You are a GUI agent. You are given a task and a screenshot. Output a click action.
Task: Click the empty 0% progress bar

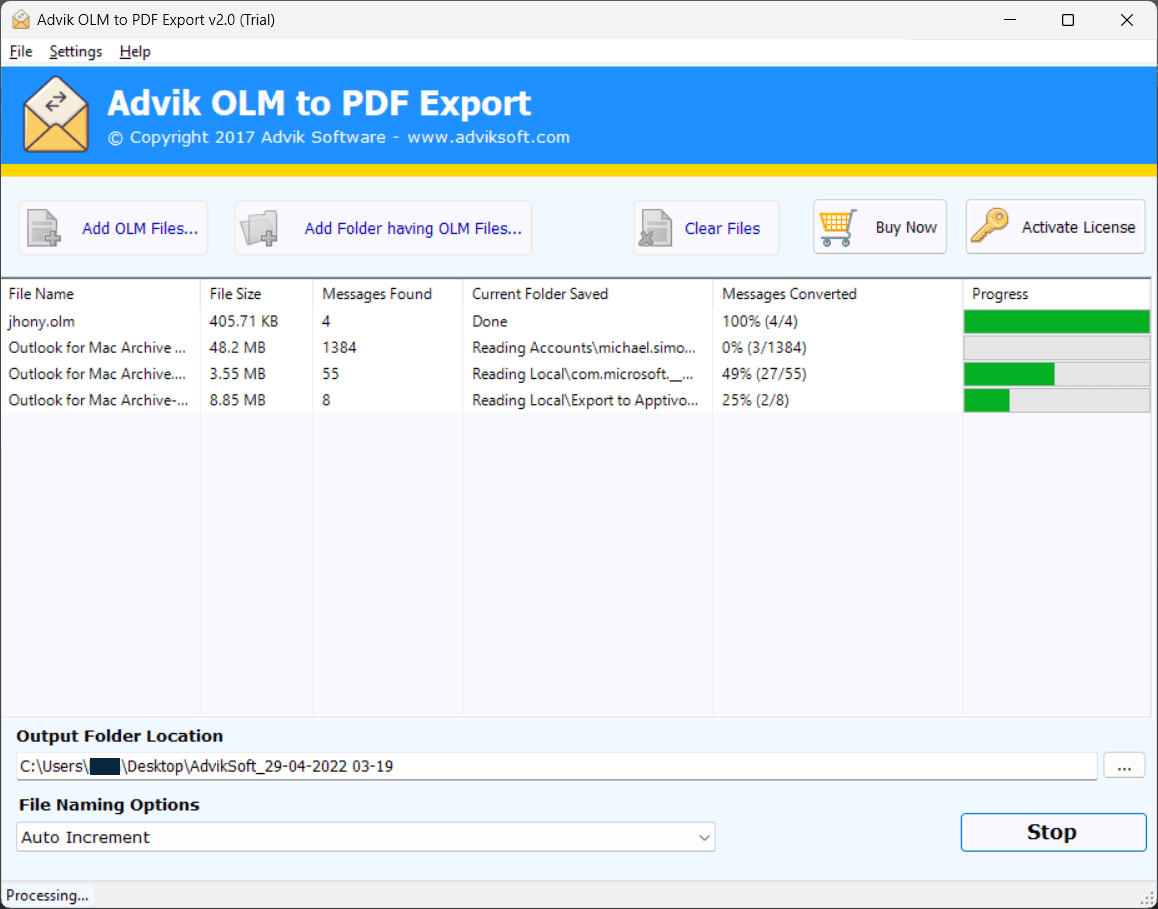pyautogui.click(x=1057, y=347)
